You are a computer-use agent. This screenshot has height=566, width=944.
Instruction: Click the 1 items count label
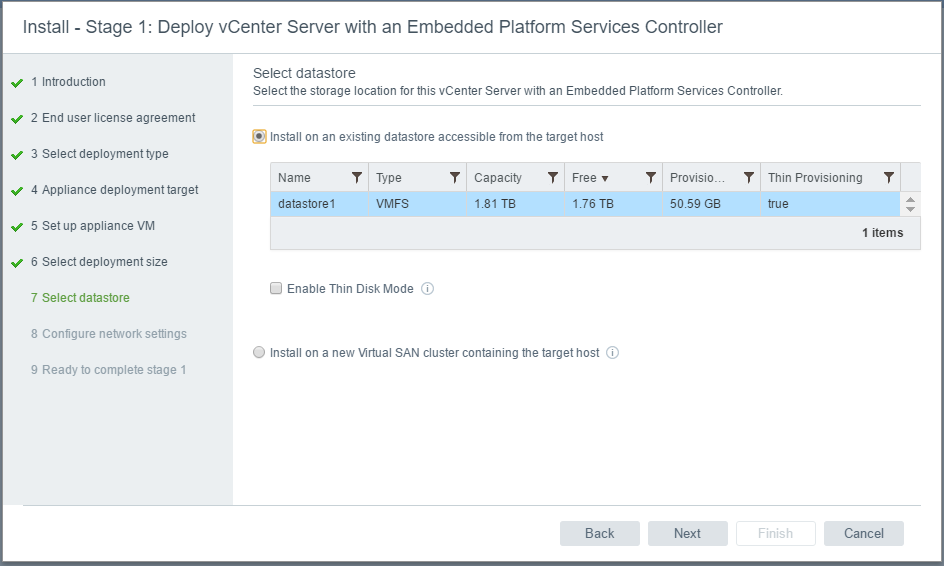883,233
